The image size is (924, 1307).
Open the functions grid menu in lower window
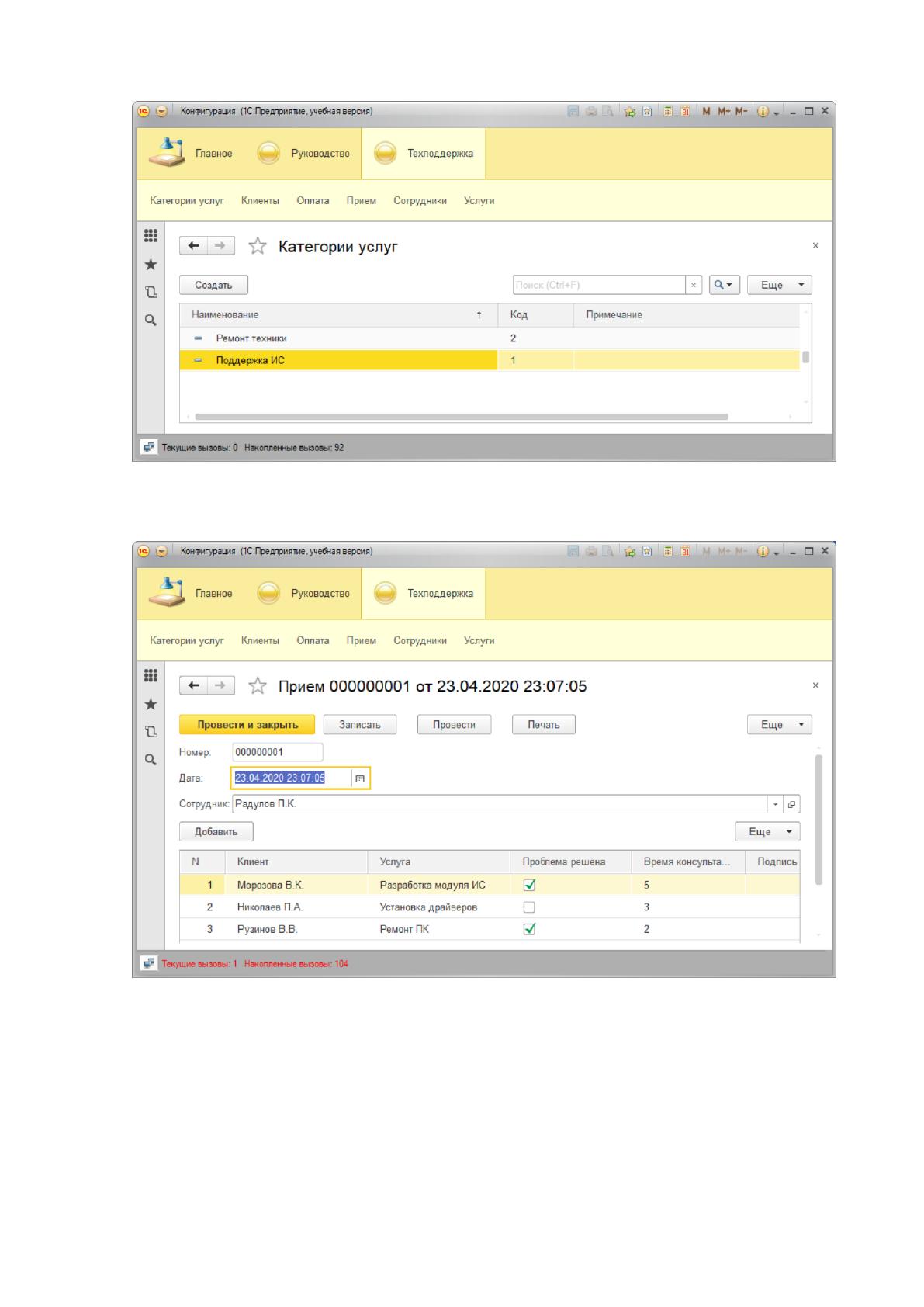[x=151, y=675]
